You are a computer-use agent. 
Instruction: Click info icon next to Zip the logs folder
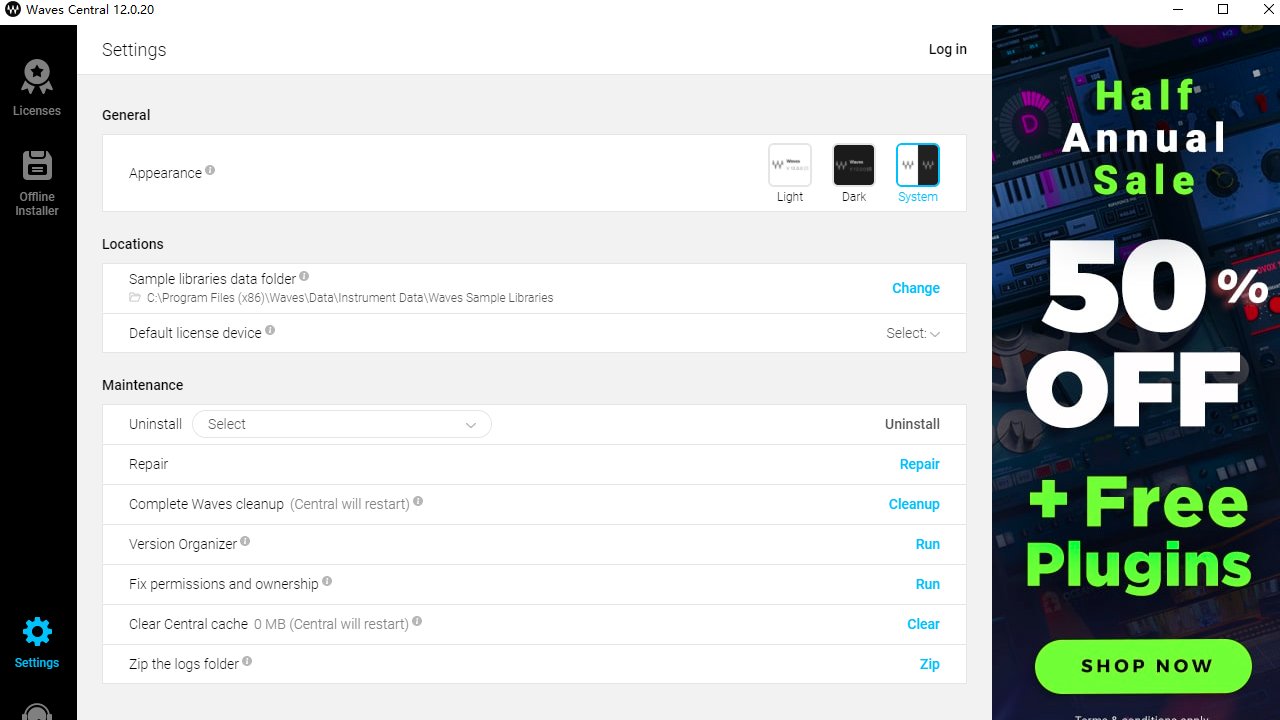pos(247,661)
